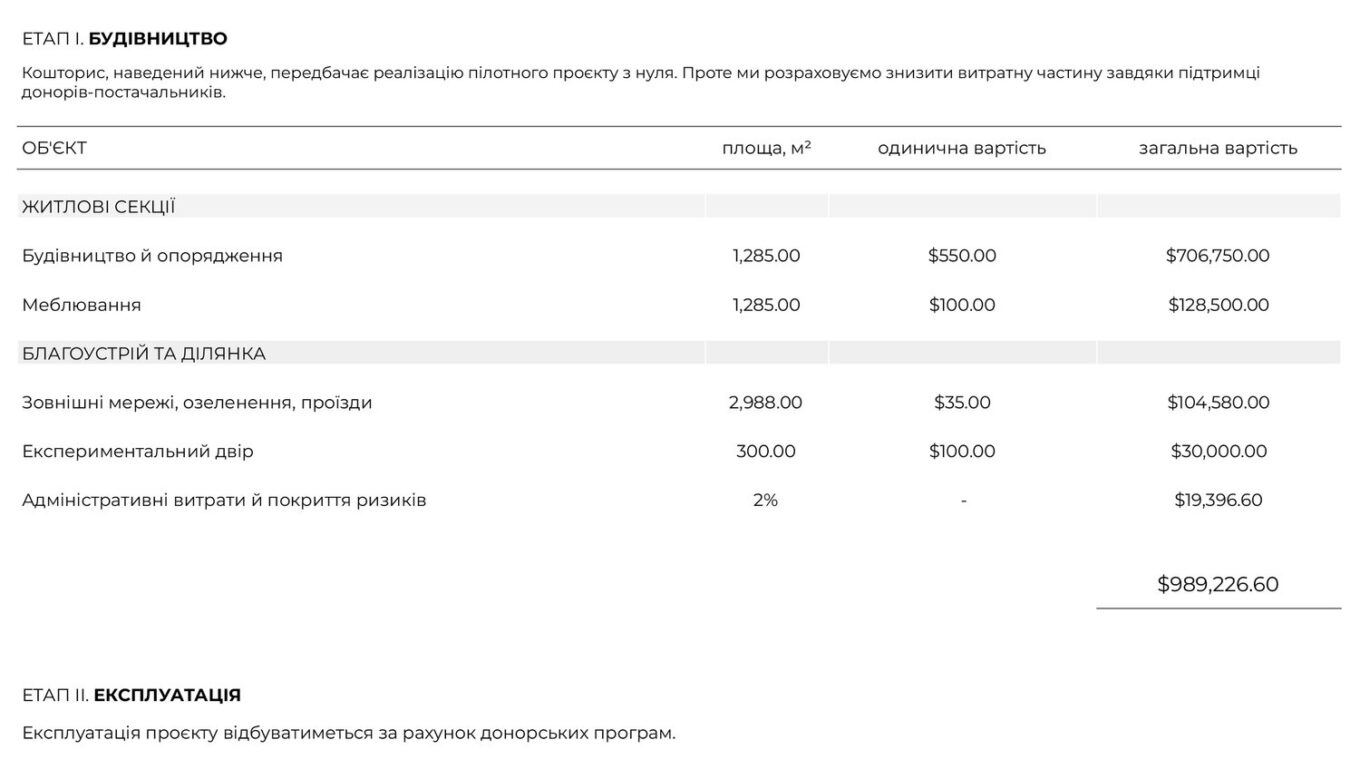The width and height of the screenshot is (1360, 769).
Task: Click Адміністративні витрати й покриття ризиків
Action: [x=224, y=500]
